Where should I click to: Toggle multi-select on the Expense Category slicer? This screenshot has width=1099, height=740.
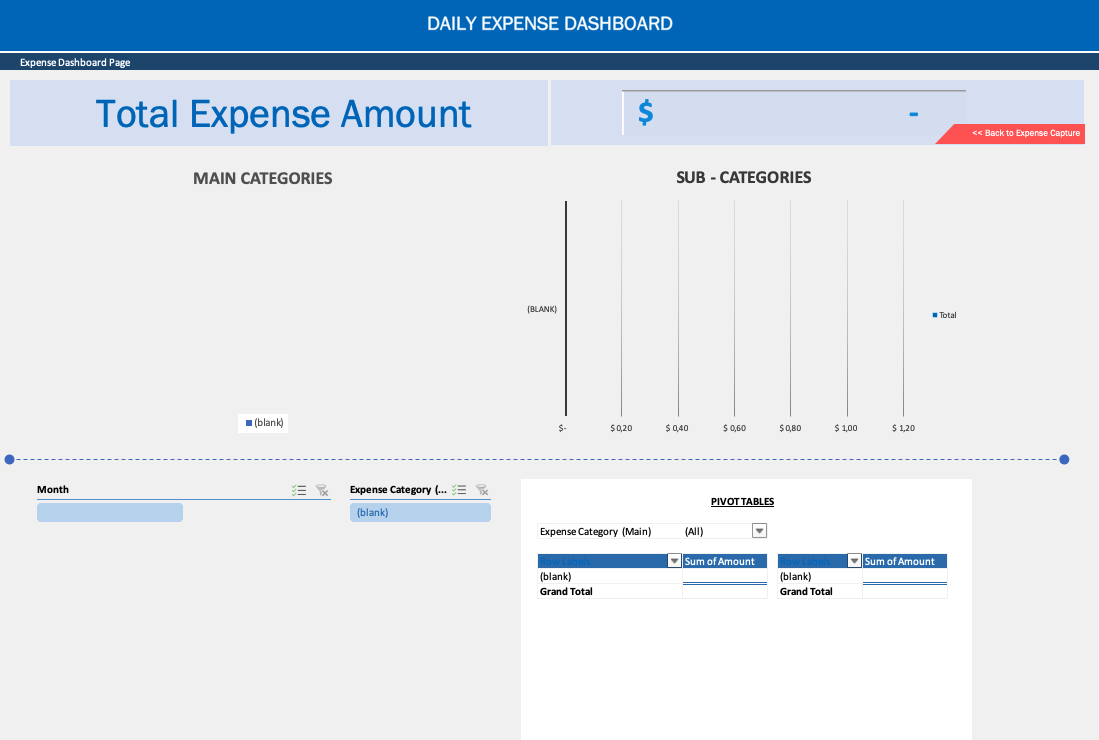pyautogui.click(x=459, y=490)
